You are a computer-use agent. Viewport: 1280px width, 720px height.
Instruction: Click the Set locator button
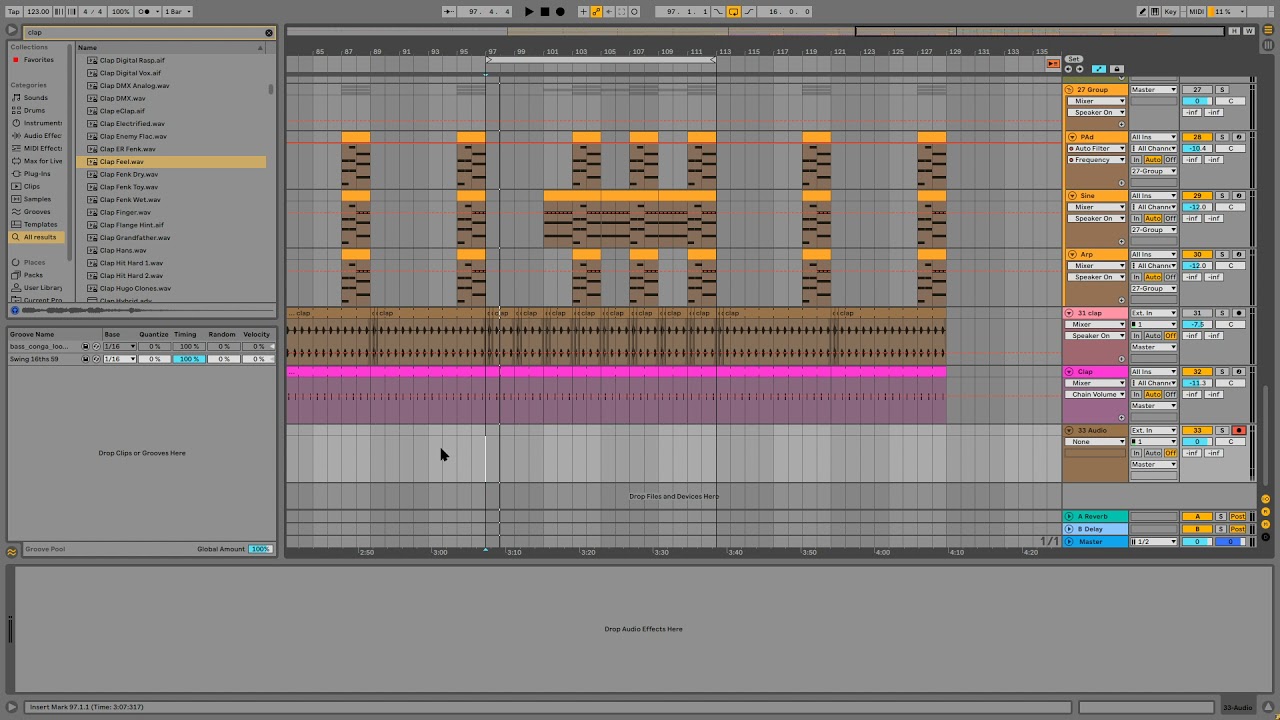tap(1074, 59)
